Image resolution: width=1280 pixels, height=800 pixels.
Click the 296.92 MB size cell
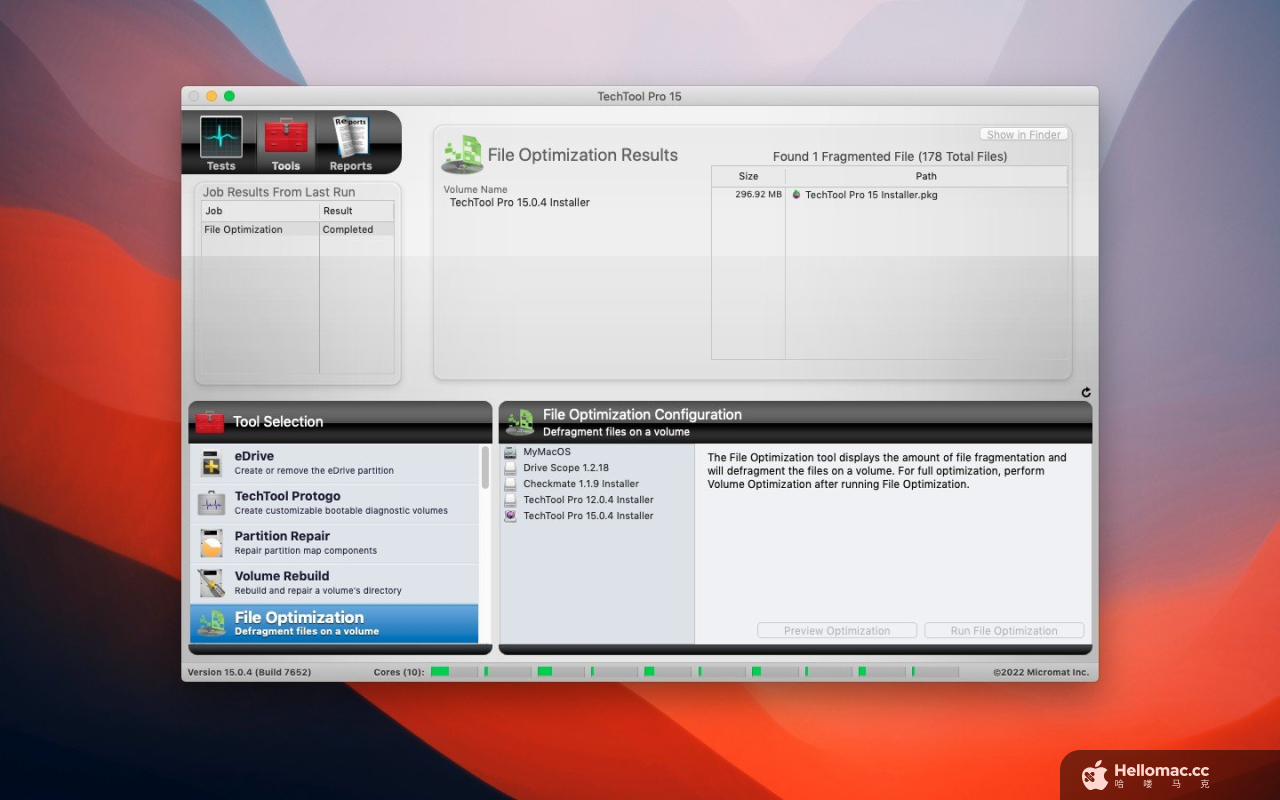pyautogui.click(x=759, y=195)
